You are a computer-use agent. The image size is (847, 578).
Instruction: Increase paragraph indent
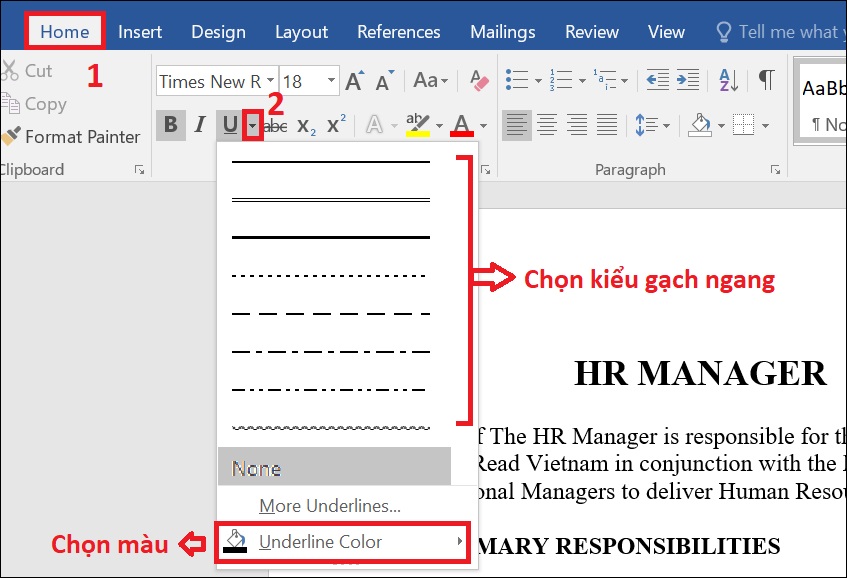[688, 80]
